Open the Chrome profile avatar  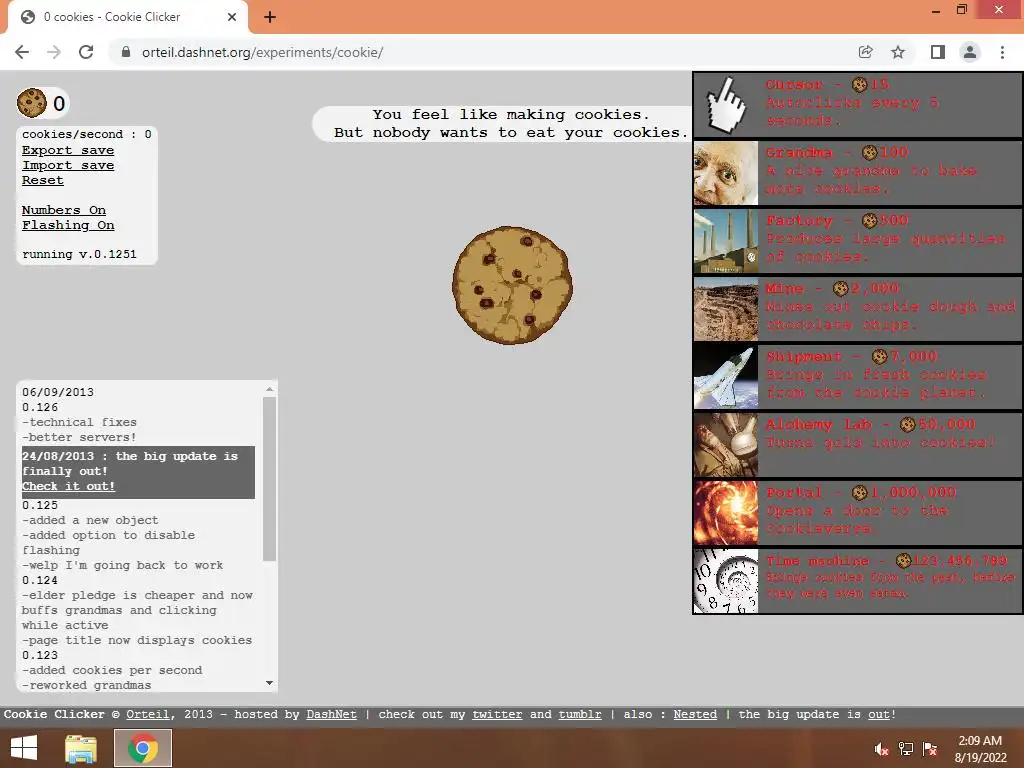coord(970,52)
